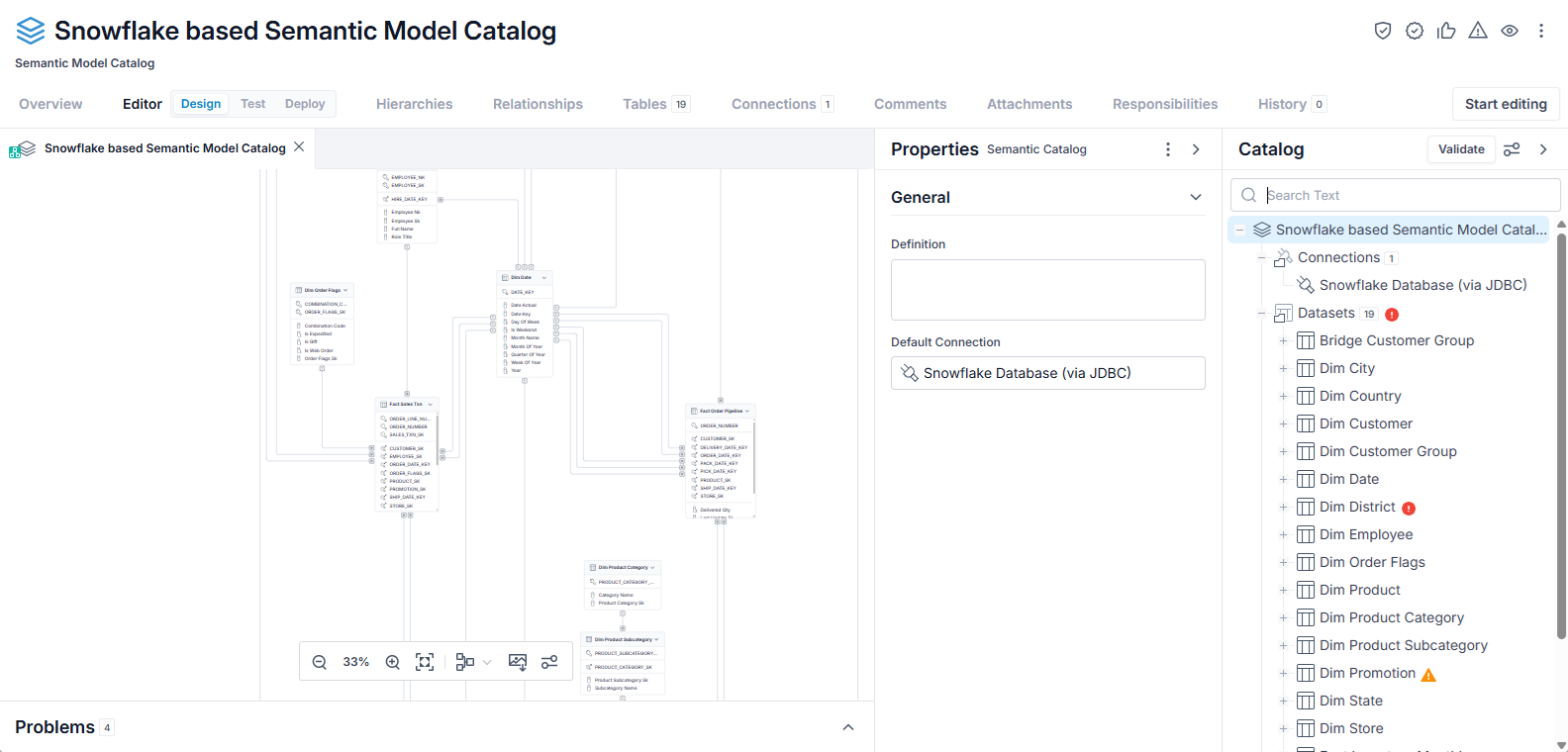The height and width of the screenshot is (752, 1568).
Task: Open the header three-dot more menu
Action: (x=1541, y=31)
